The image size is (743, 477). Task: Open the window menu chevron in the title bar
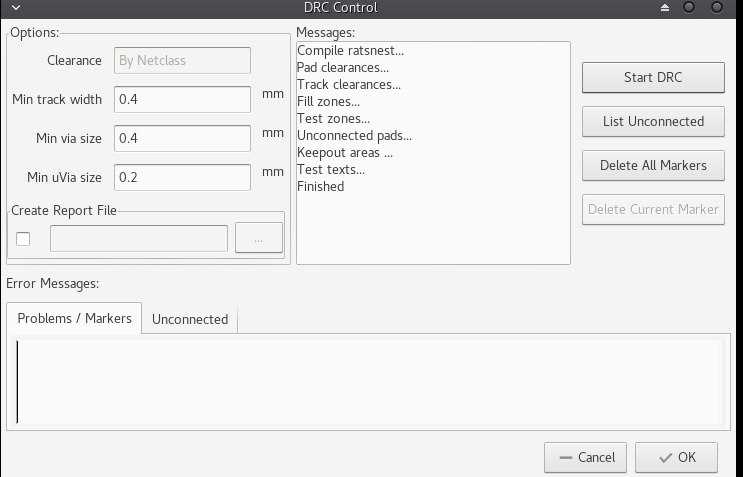16,8
